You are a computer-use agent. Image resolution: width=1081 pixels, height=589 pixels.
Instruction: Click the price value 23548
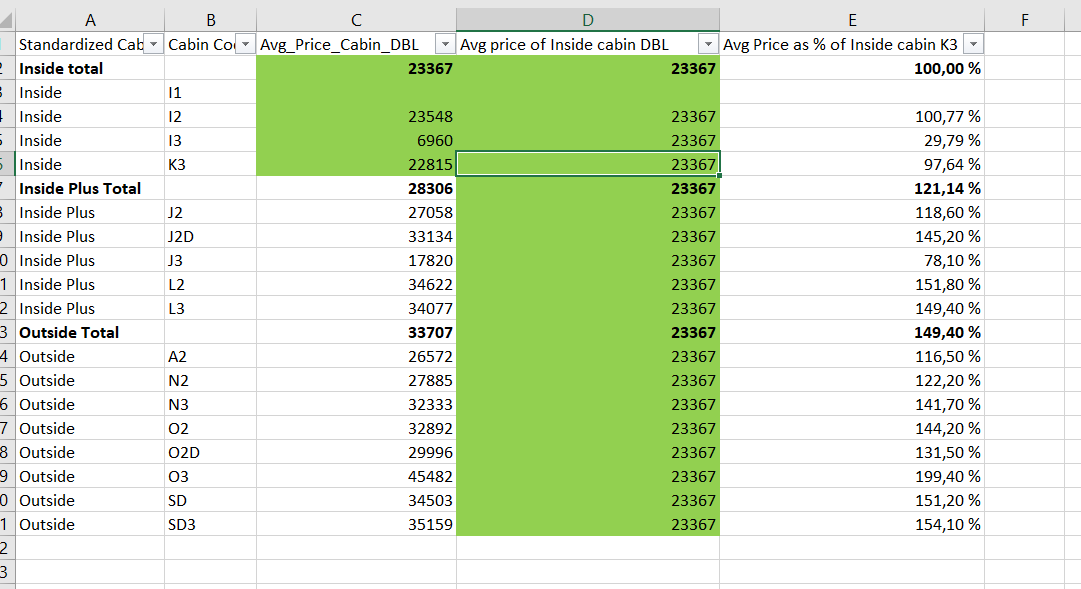(430, 117)
